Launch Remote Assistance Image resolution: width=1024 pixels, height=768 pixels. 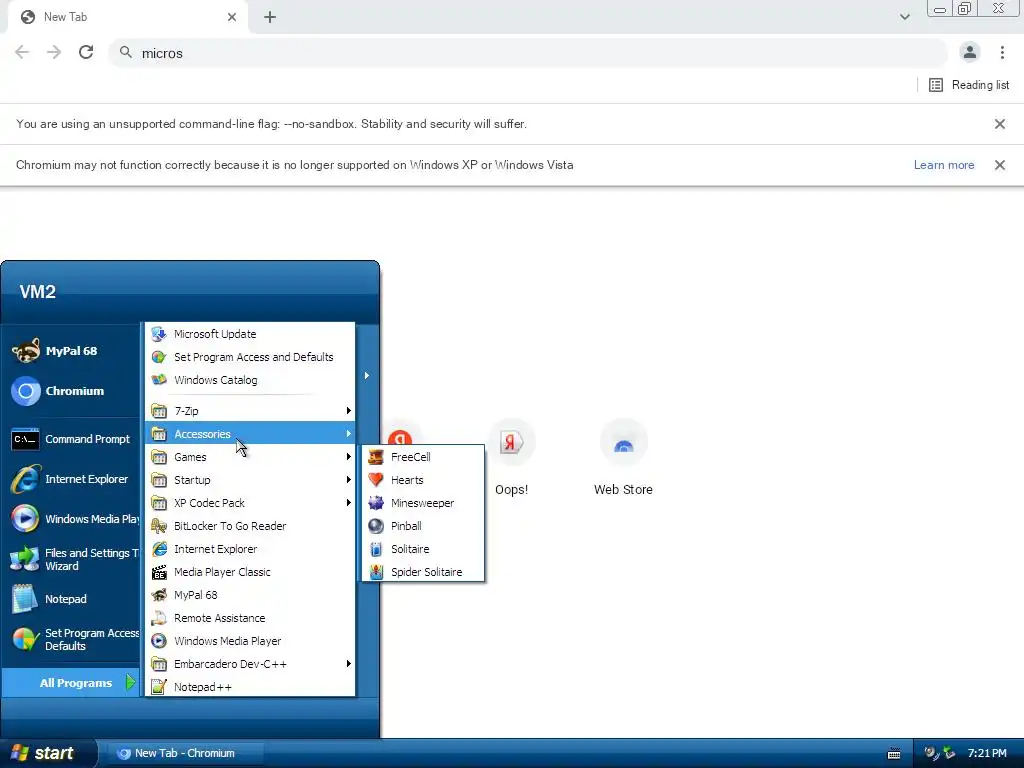(x=250, y=618)
